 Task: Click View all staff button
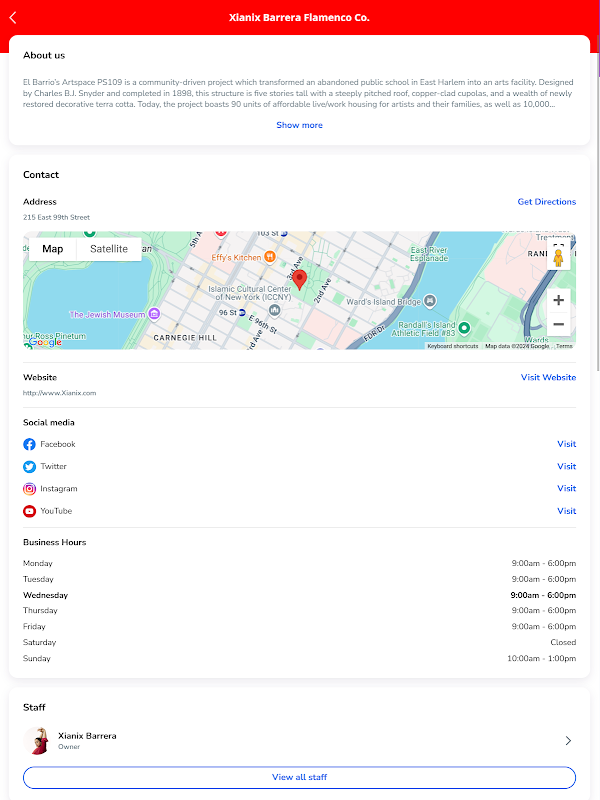299,777
